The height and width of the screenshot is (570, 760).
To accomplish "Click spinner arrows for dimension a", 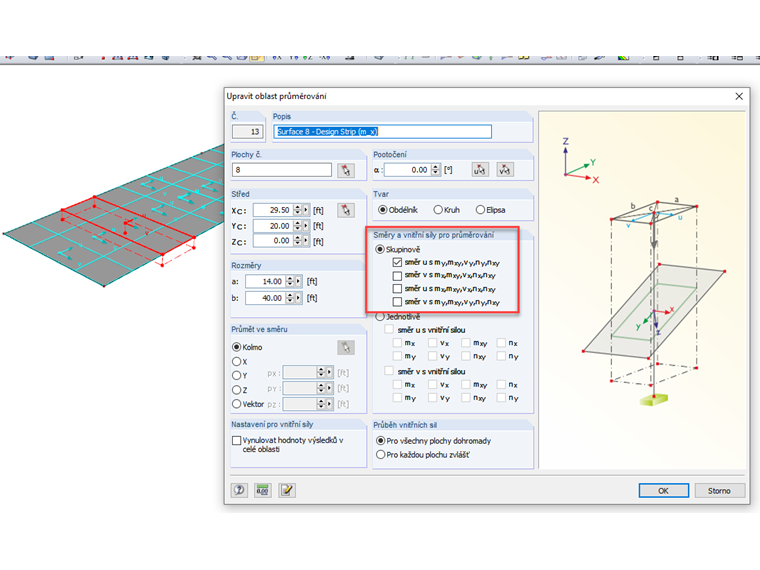I will point(290,281).
